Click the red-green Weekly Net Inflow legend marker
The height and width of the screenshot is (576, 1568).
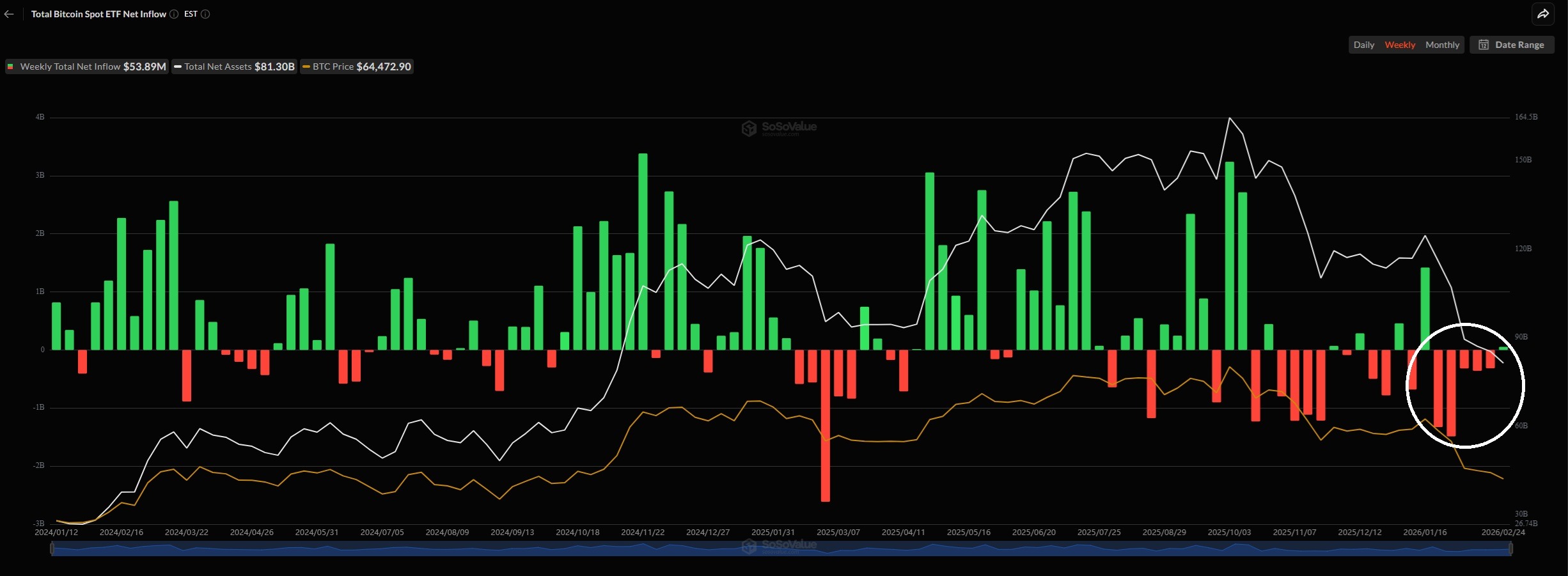coord(11,66)
